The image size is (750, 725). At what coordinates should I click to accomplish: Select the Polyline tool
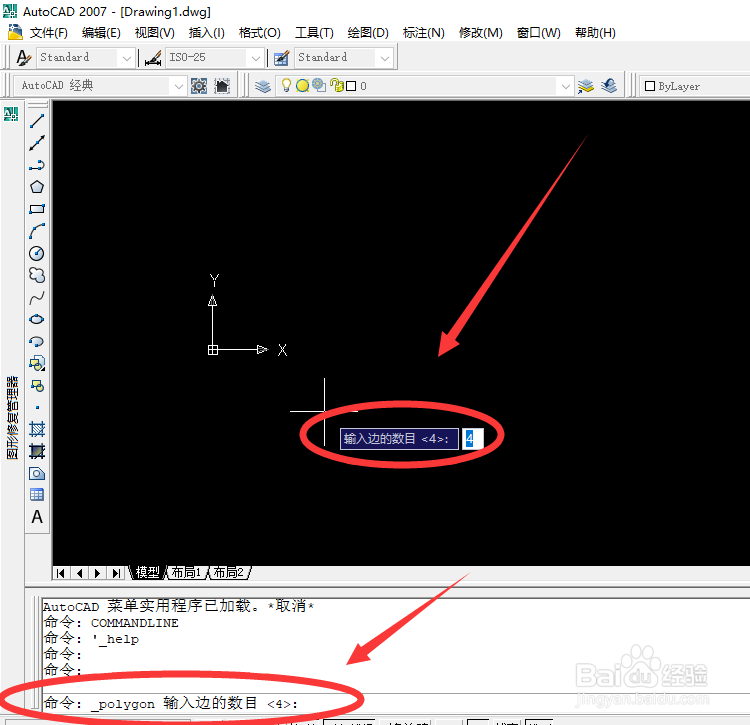click(x=37, y=165)
